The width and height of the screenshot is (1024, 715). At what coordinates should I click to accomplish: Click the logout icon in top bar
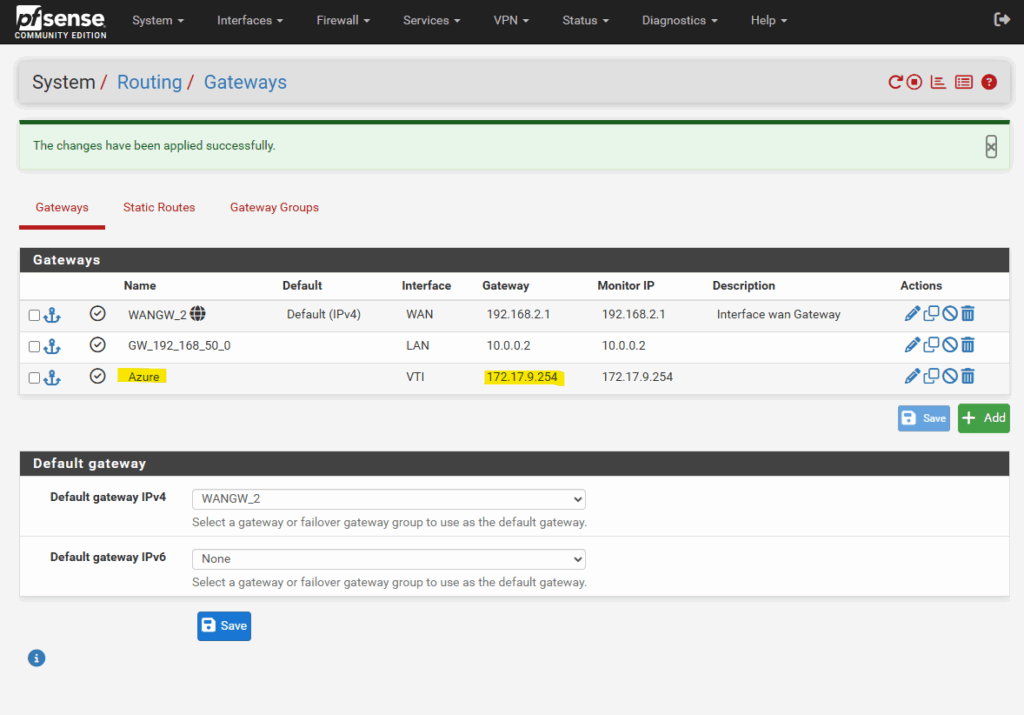[x=1001, y=20]
